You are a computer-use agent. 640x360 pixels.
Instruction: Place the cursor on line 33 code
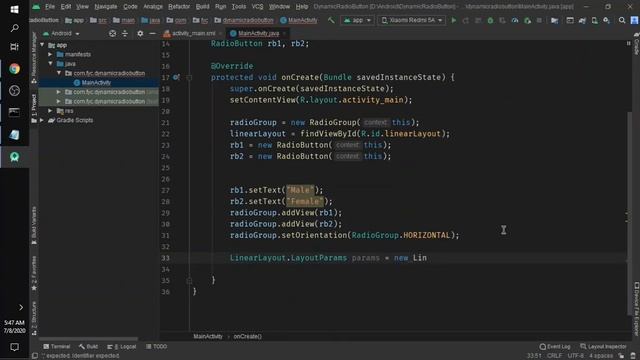(x=328, y=258)
